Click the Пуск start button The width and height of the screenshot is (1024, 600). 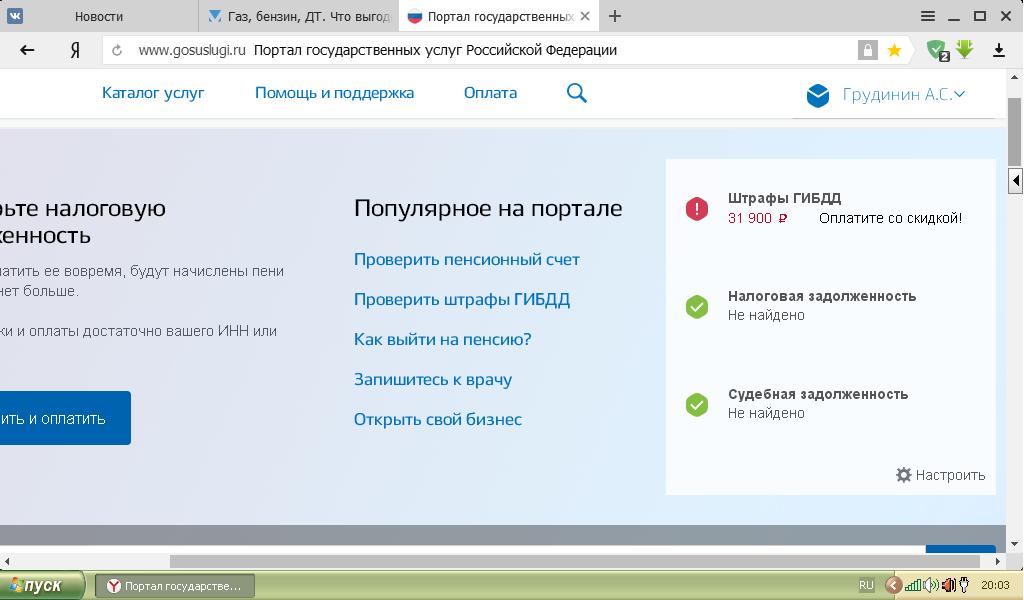click(35, 585)
